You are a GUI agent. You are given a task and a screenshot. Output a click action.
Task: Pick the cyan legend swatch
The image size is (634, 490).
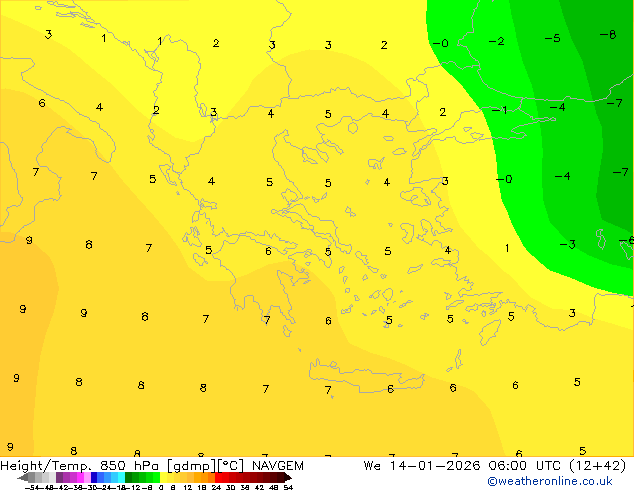click(121, 477)
